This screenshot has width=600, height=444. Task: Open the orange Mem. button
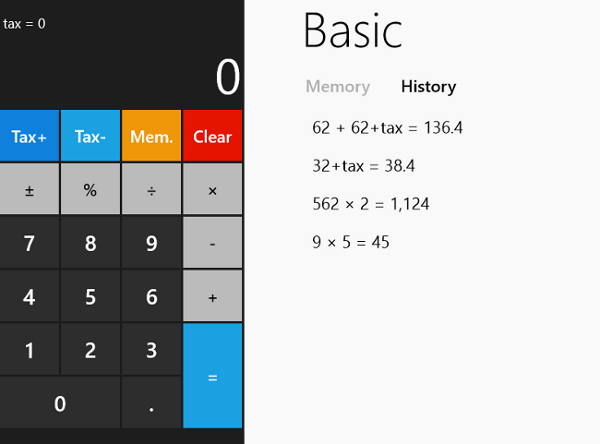(152, 136)
